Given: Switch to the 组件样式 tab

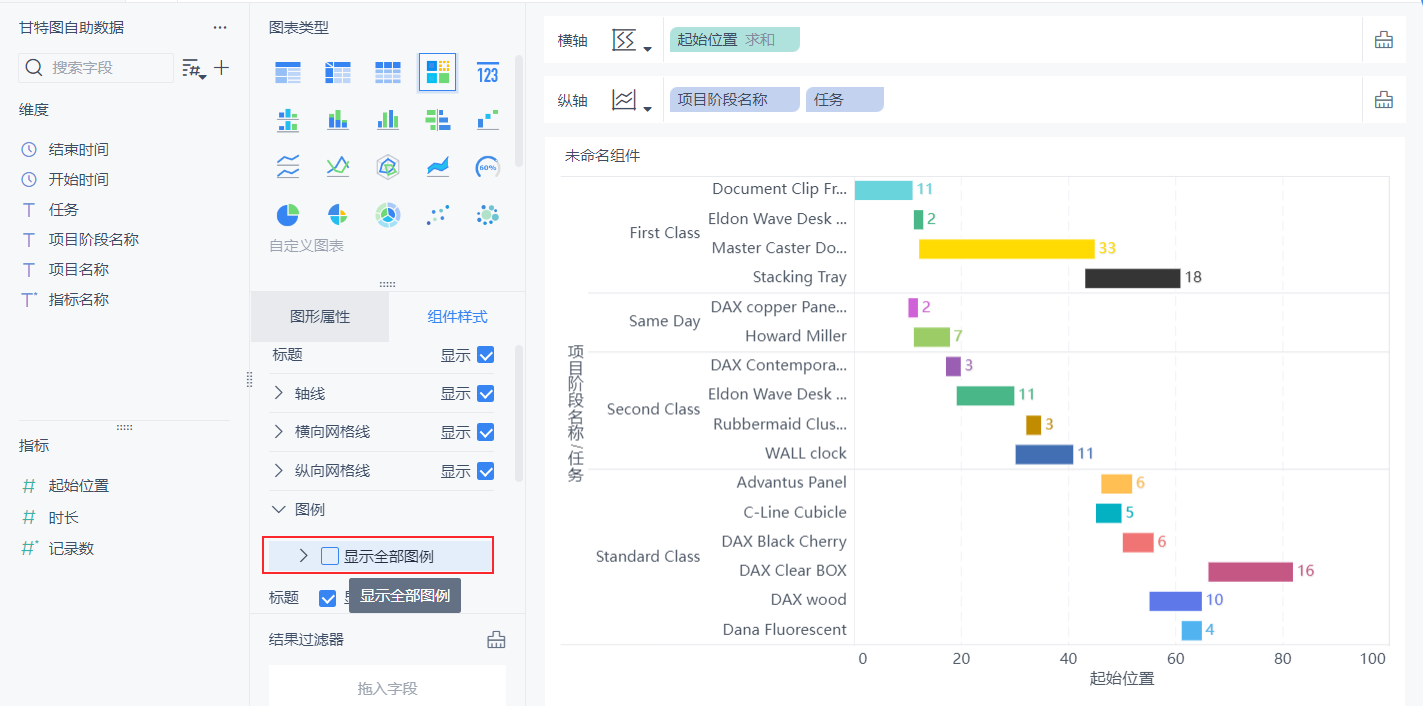Looking at the screenshot, I should 458,317.
